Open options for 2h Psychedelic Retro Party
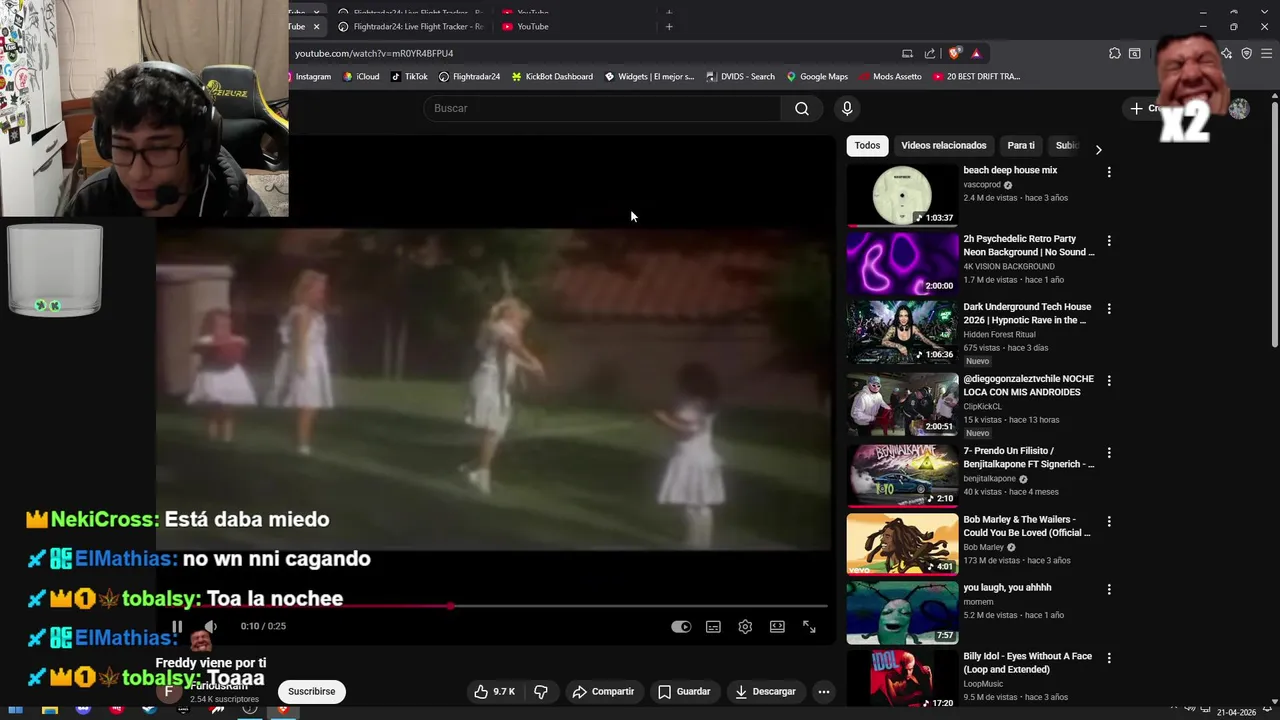Viewport: 1280px width, 720px height. point(1108,241)
